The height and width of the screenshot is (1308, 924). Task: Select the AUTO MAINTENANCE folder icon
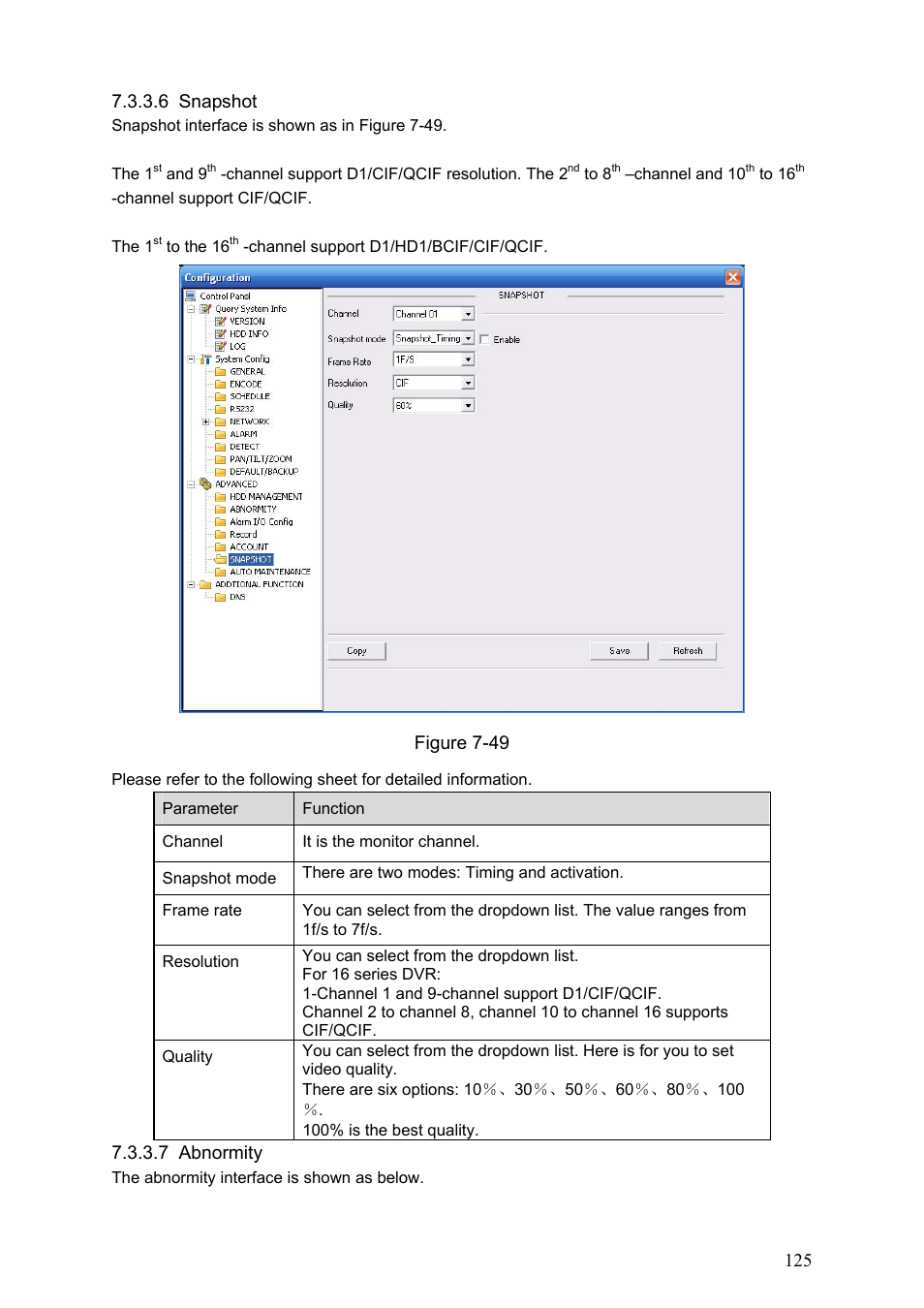pos(220,573)
